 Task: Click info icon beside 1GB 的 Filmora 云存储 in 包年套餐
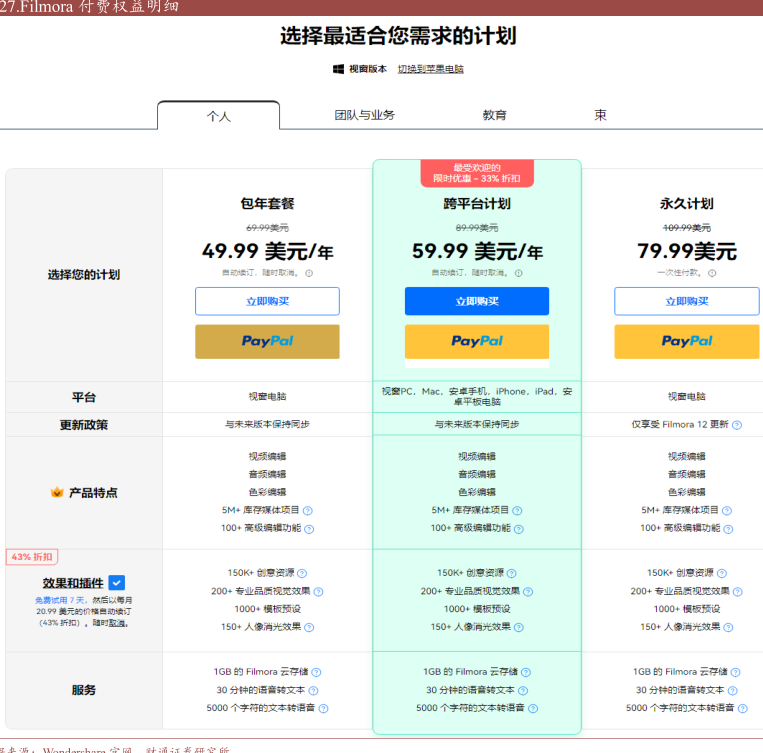pos(316,673)
